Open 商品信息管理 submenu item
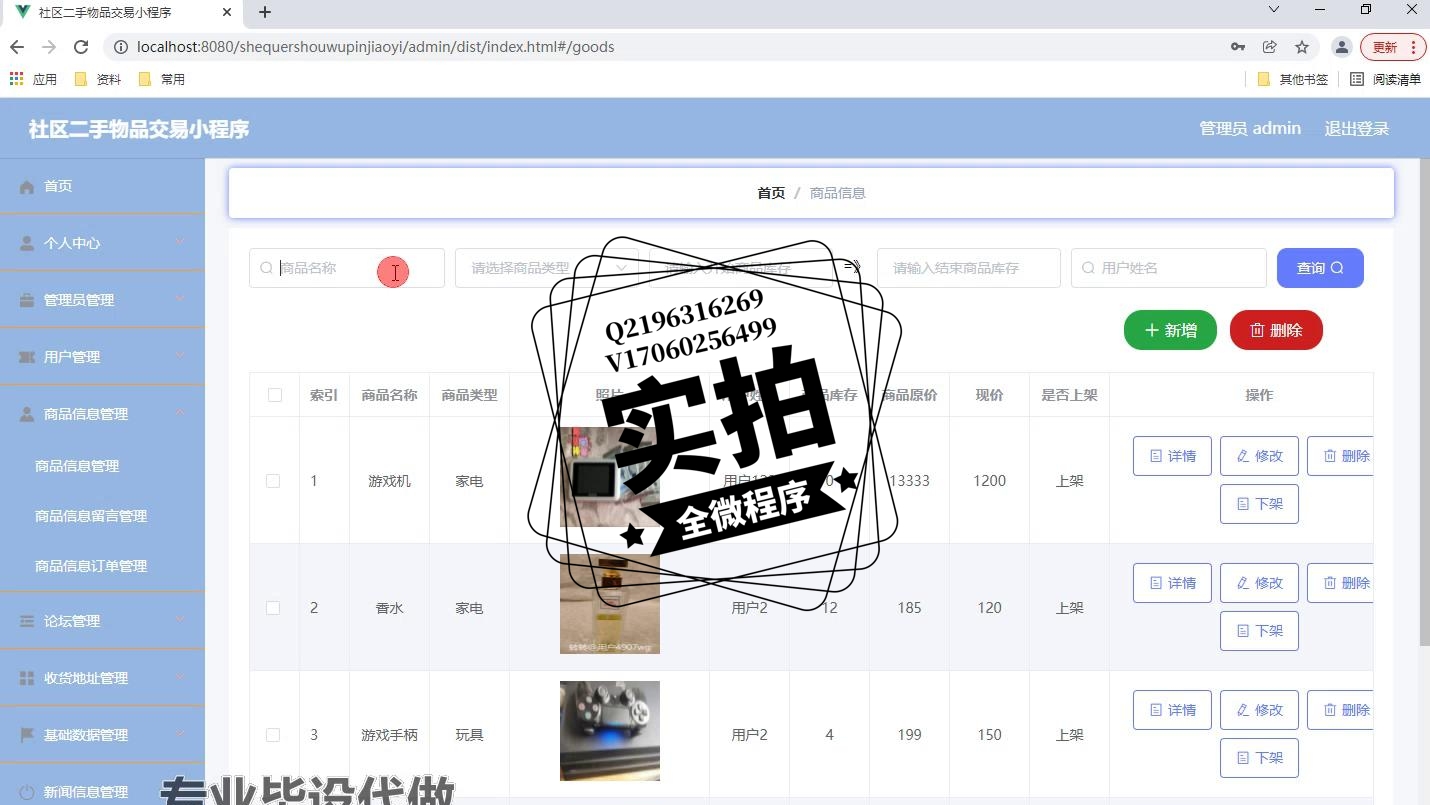 [x=77, y=466]
